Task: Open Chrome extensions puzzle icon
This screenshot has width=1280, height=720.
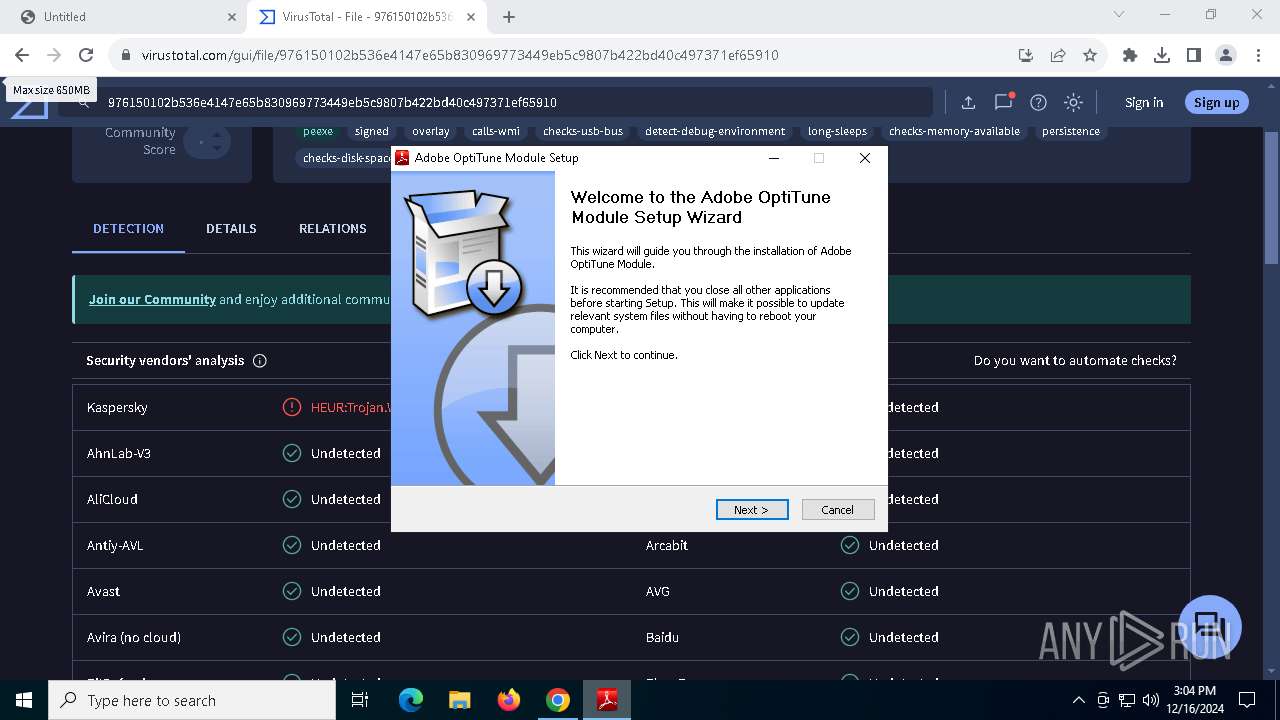Action: pyautogui.click(x=1130, y=55)
